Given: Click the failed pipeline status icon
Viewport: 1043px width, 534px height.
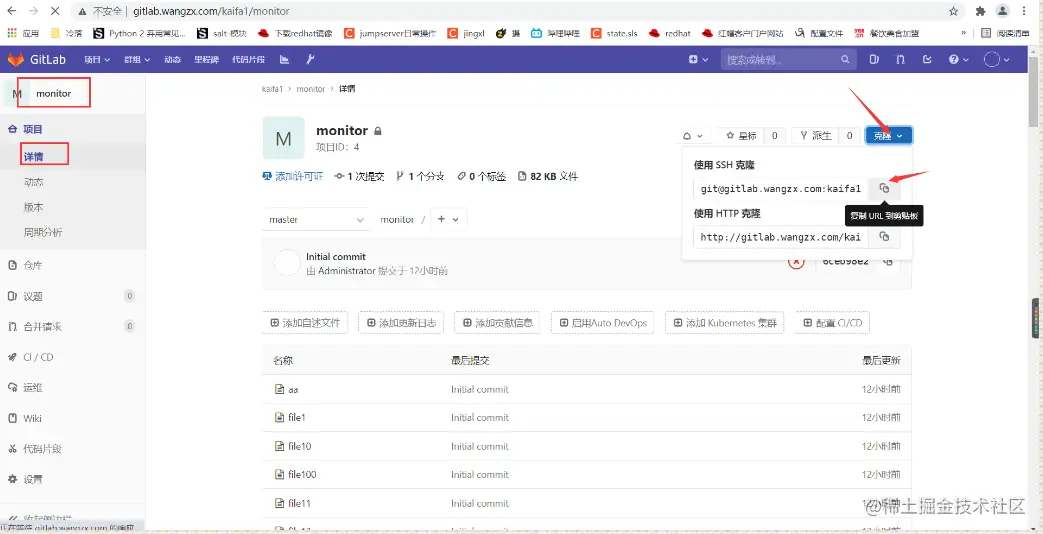Looking at the screenshot, I should (x=796, y=261).
